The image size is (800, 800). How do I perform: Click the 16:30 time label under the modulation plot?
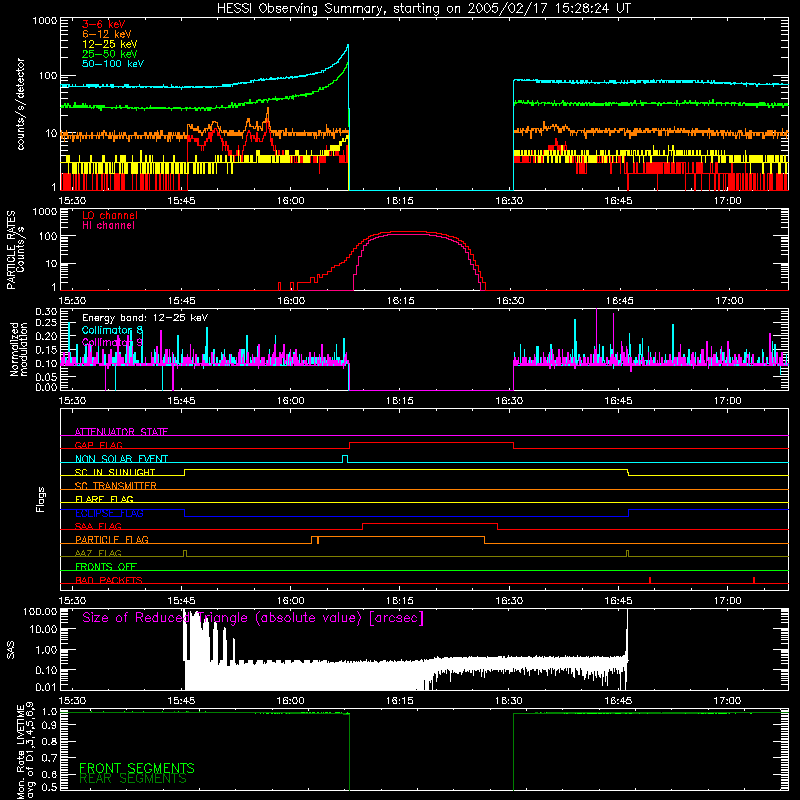(x=509, y=401)
